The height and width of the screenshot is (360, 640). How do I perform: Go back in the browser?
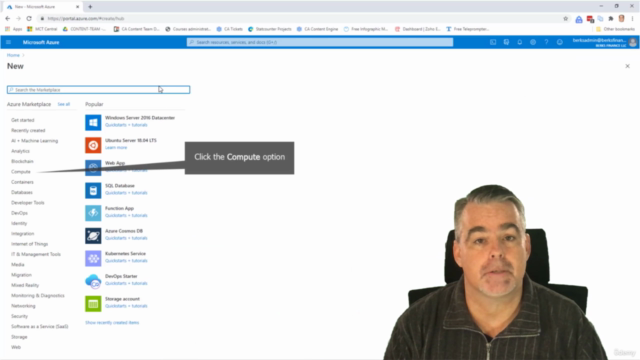8,18
